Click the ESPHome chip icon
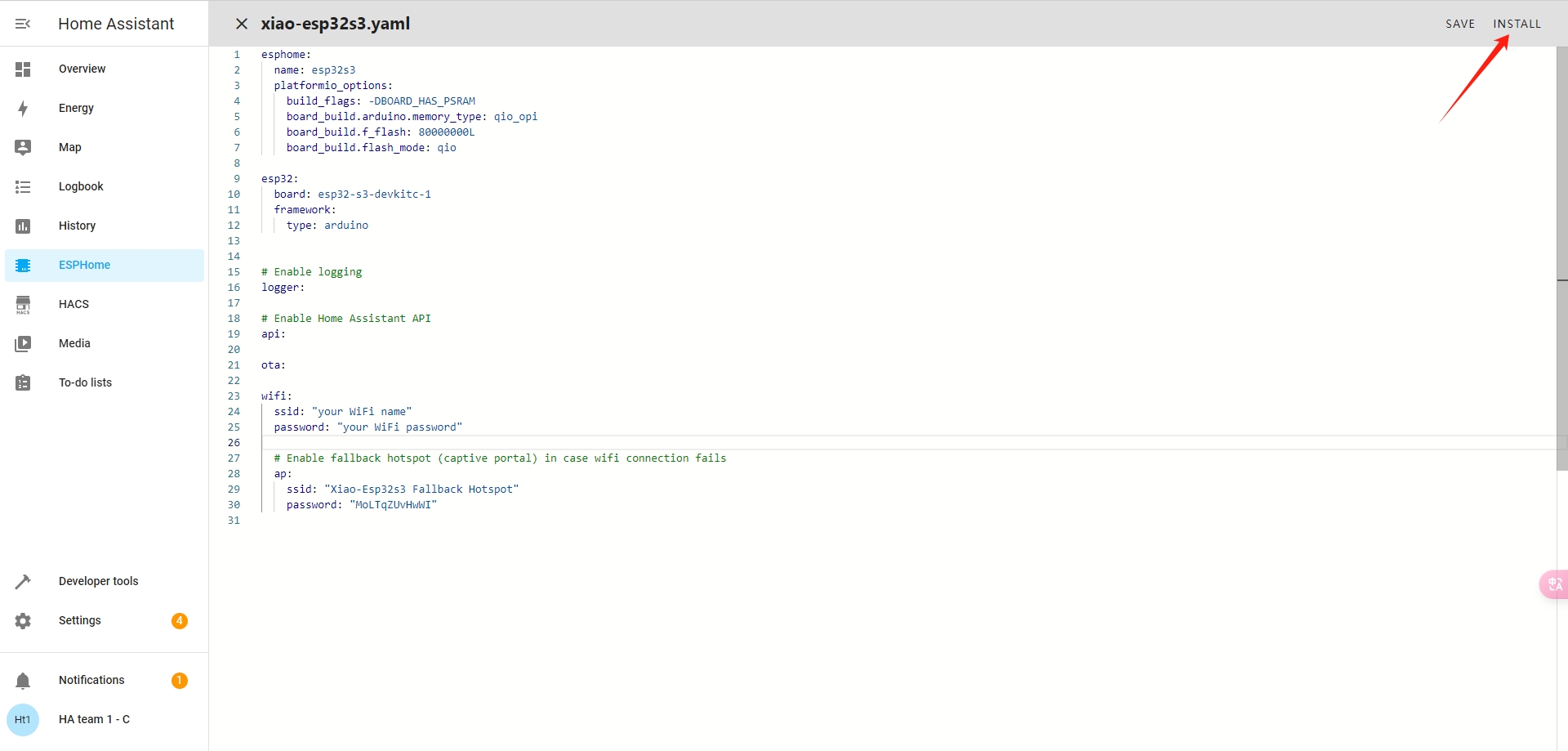Screen dimensions: 1568x751 point(23,266)
